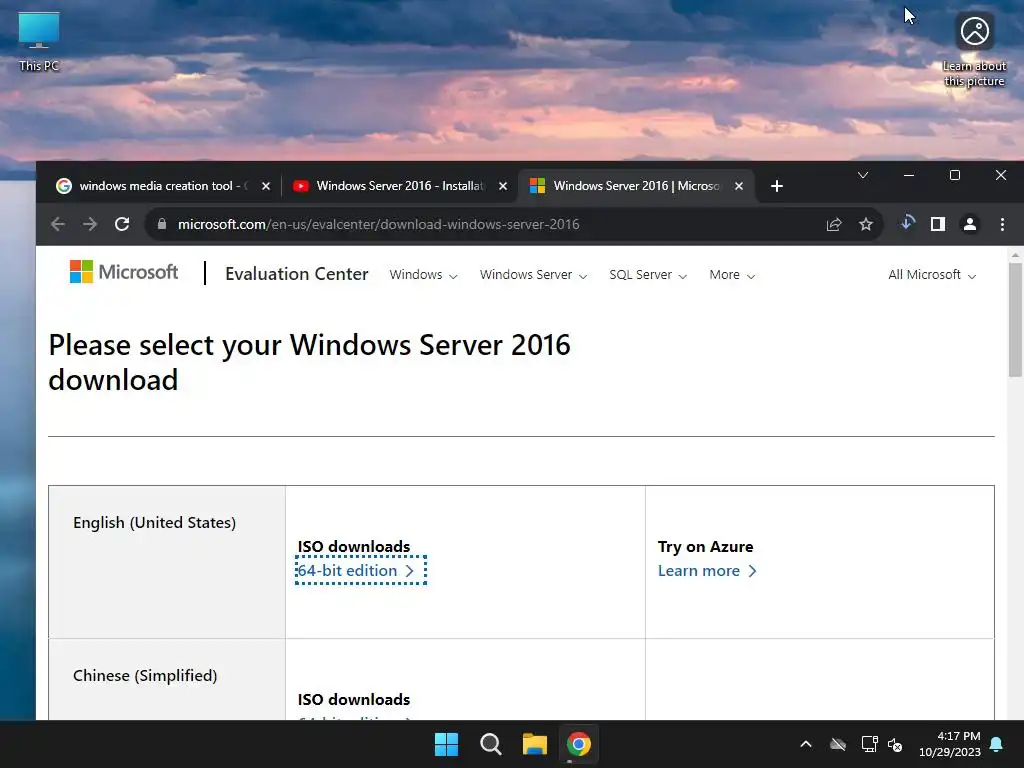Click scrollbar up arrow

(1015, 255)
